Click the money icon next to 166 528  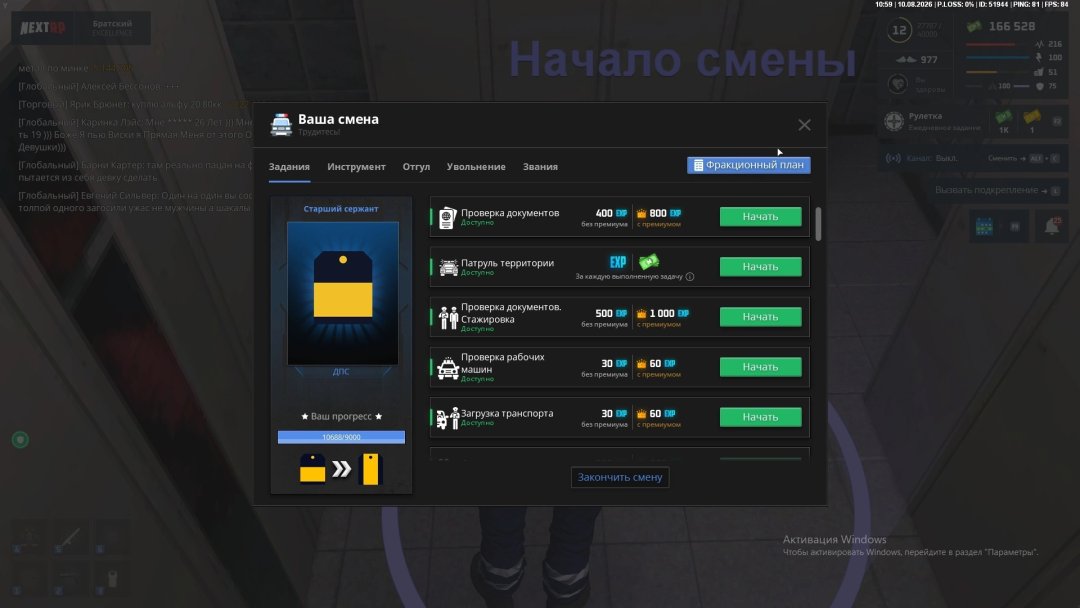click(x=974, y=26)
